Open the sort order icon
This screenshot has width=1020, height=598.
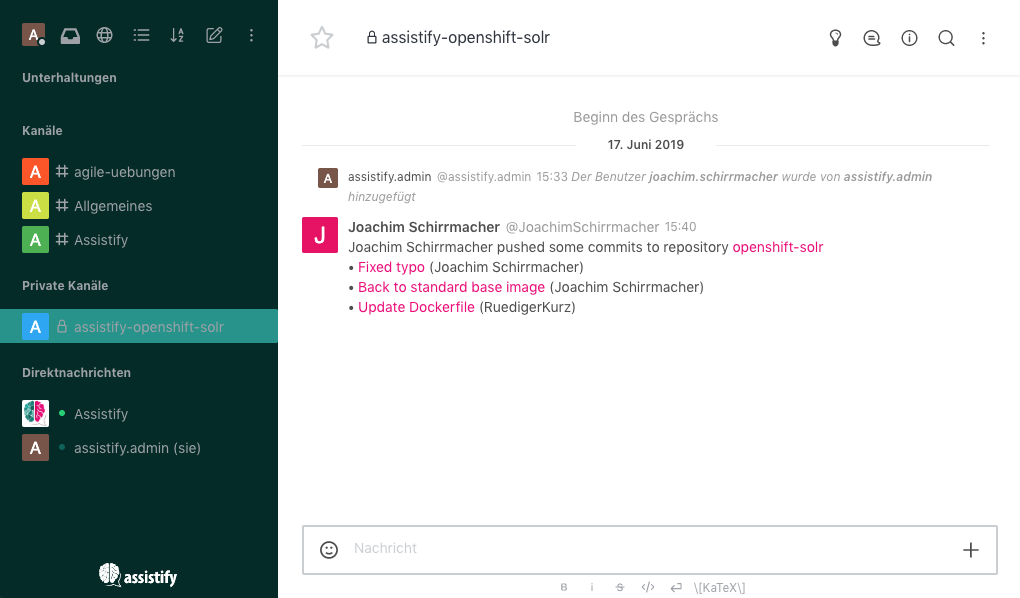177,35
